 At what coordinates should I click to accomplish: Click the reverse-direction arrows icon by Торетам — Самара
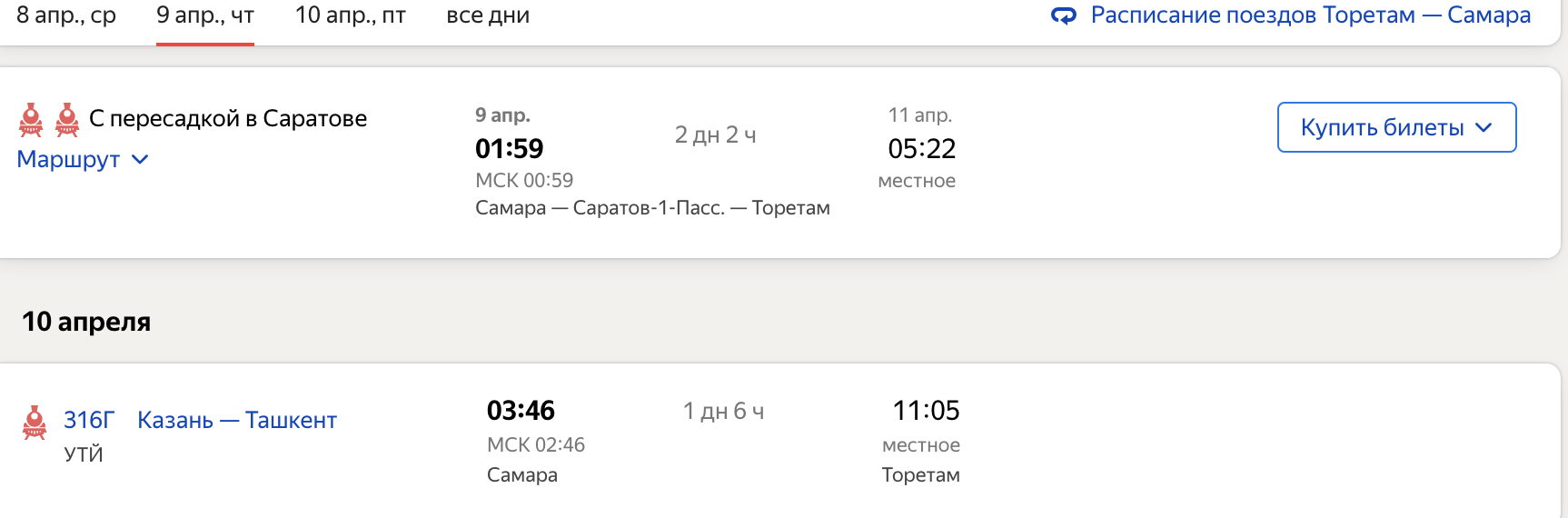1063,15
